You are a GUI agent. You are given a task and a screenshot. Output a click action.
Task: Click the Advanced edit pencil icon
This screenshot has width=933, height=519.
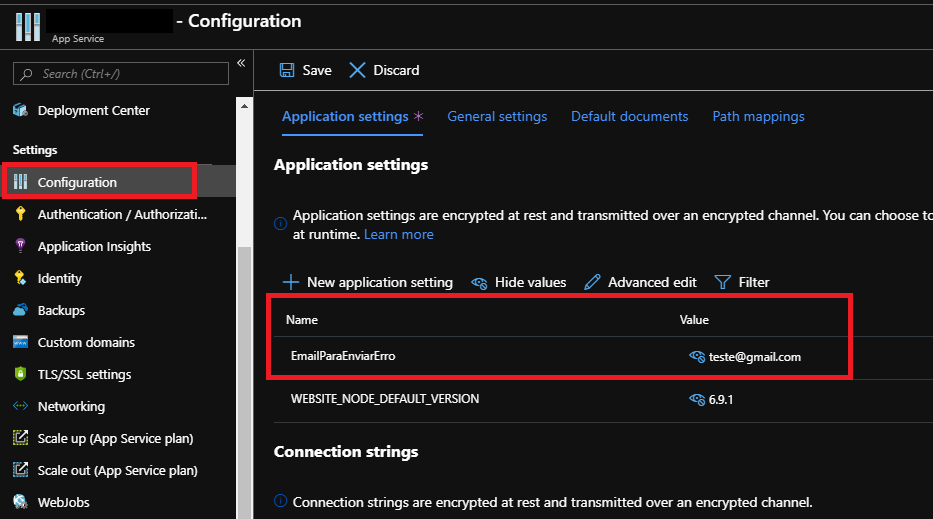pyautogui.click(x=592, y=282)
